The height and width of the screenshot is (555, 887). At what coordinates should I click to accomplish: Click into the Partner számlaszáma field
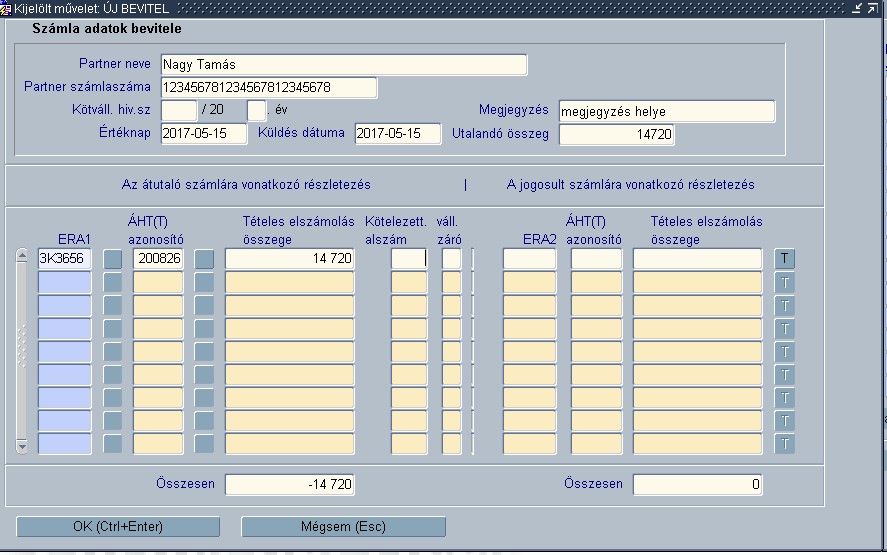[x=269, y=88]
